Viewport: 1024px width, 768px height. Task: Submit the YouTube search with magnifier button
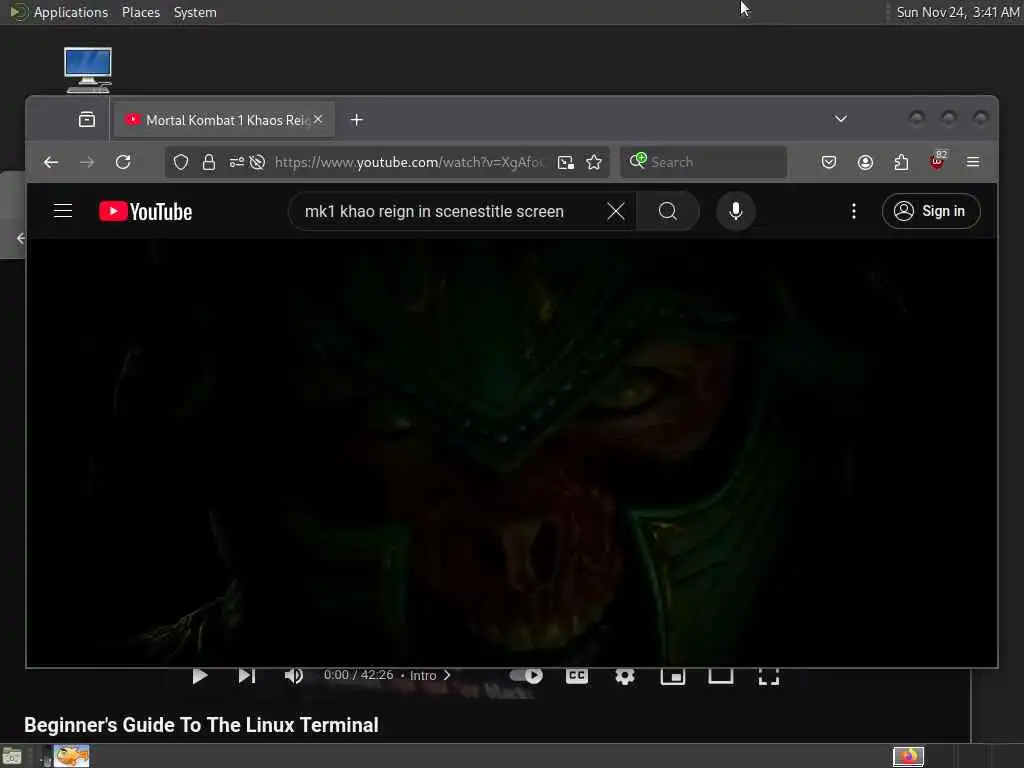667,211
